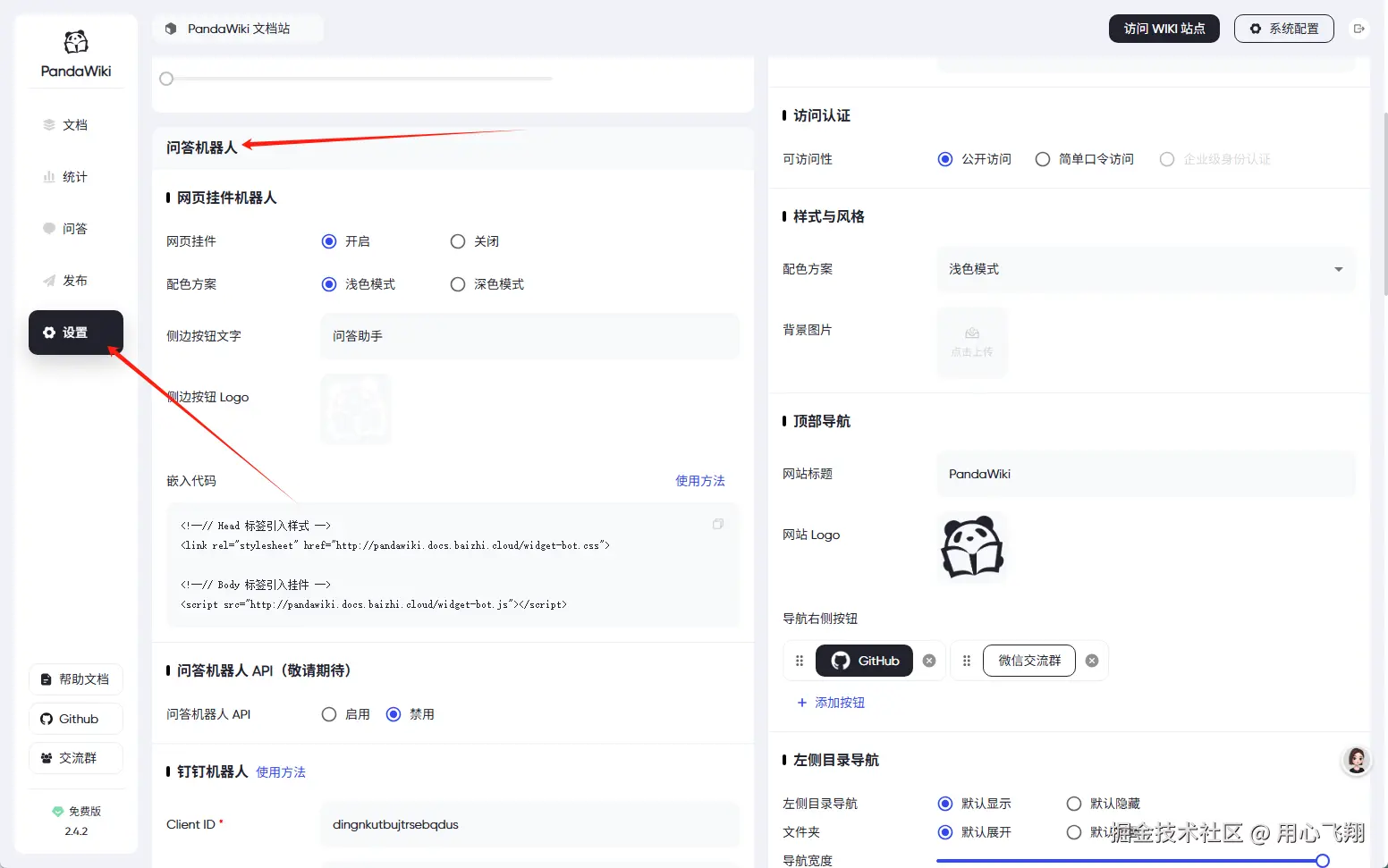Screen dimensions: 1388x868
Task: Click the embed code block text
Action: click(x=453, y=565)
